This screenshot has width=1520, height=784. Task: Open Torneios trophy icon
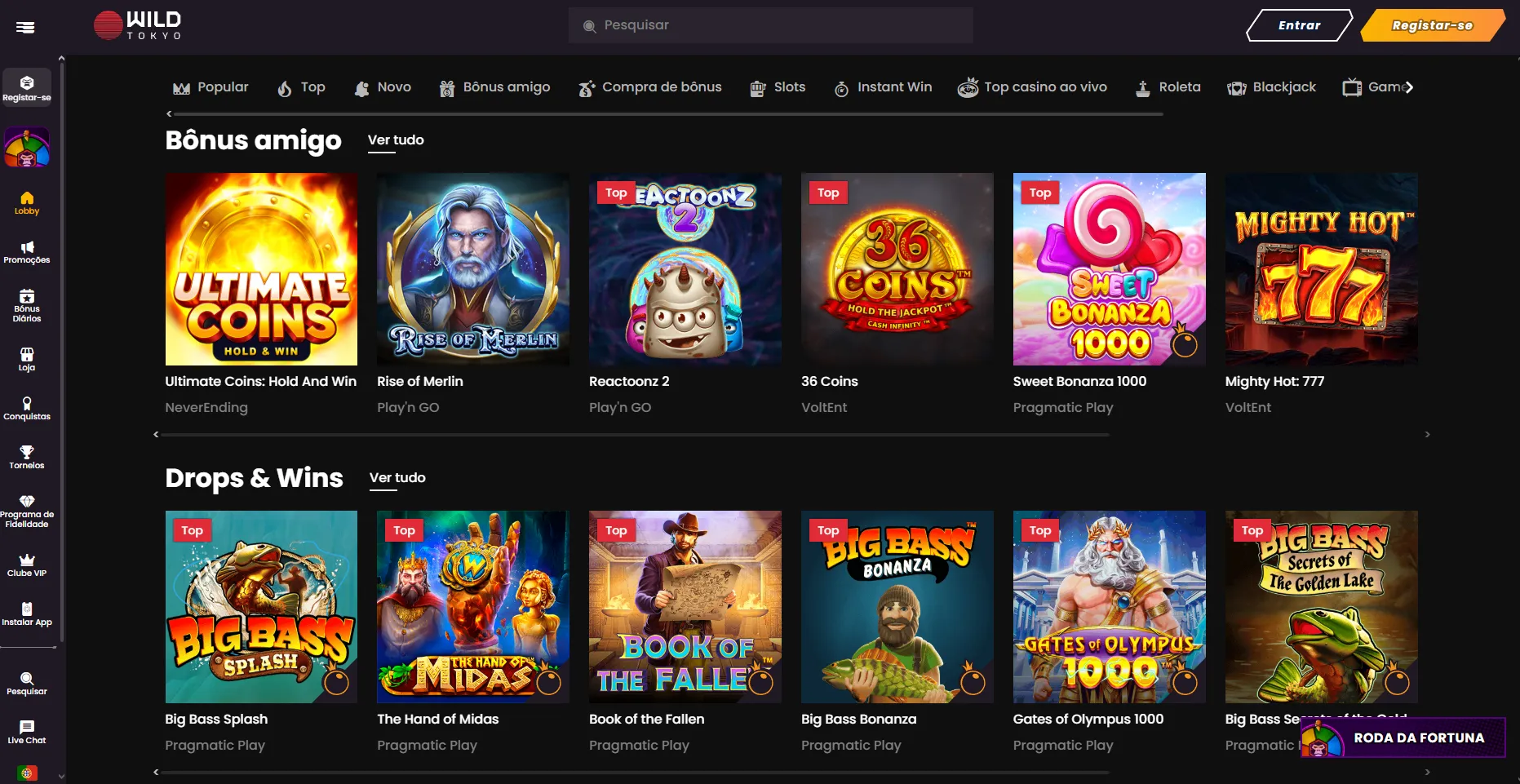pyautogui.click(x=27, y=458)
